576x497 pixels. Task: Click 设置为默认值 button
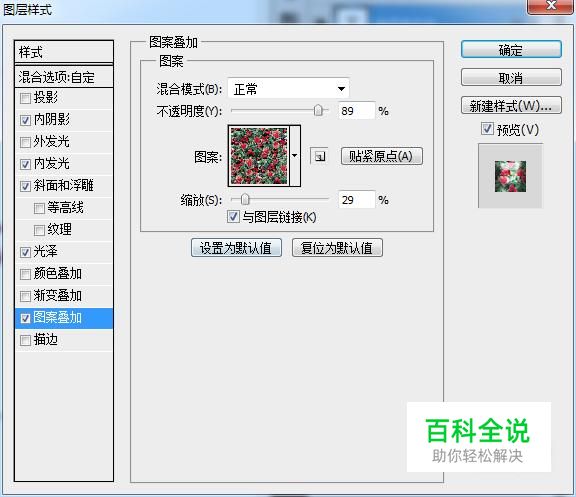236,248
